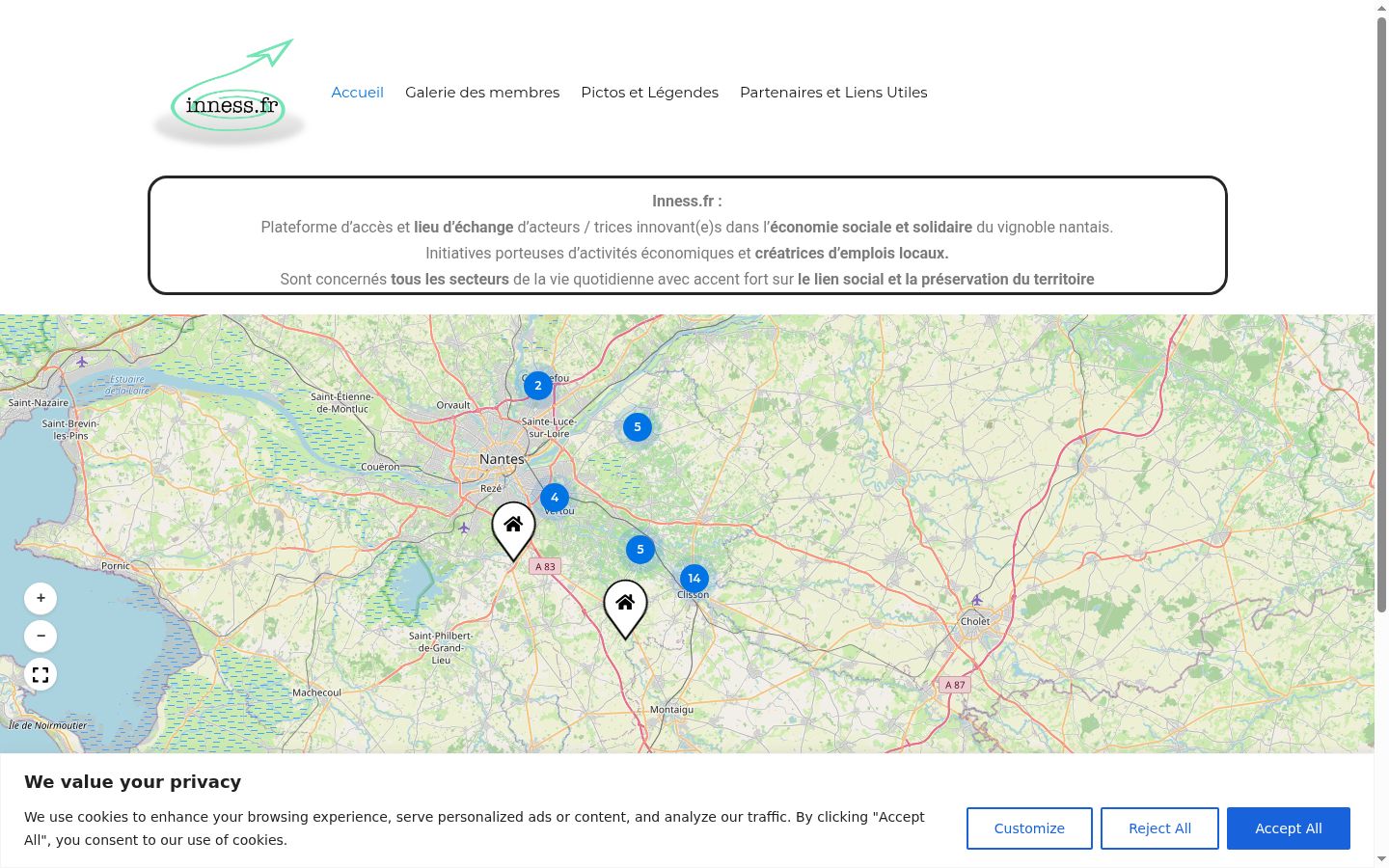Open the cluster marker showing 14
This screenshot has height=868, width=1389.
(694, 579)
